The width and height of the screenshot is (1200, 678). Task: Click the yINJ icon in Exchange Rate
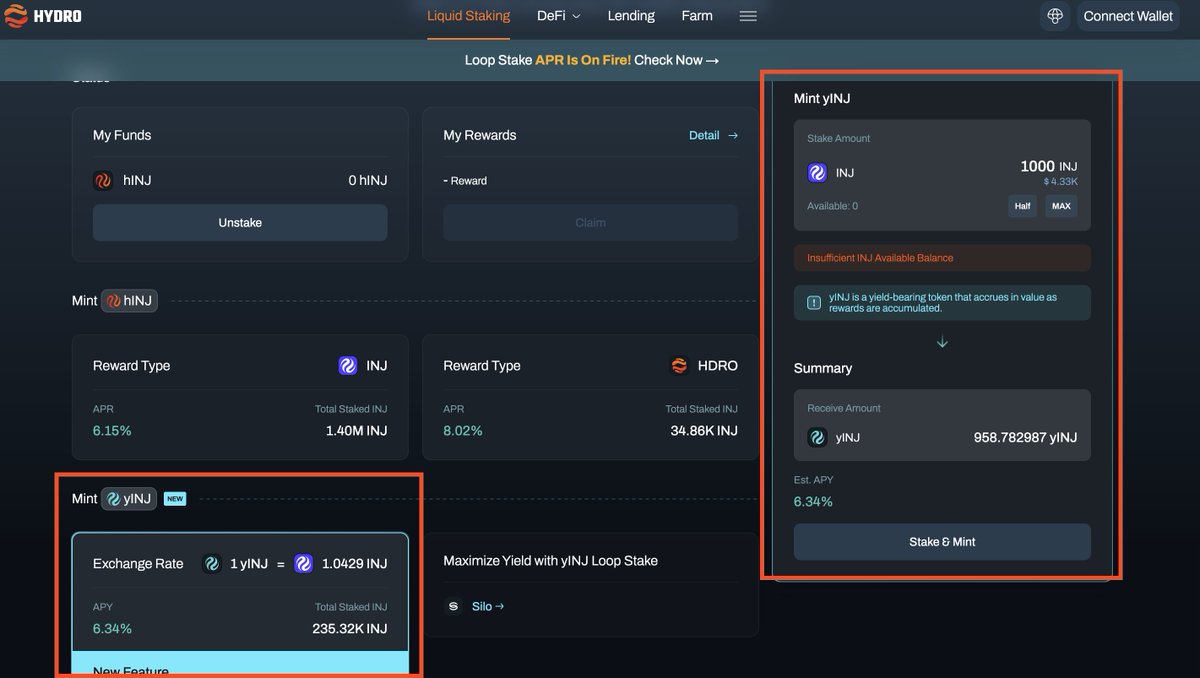point(212,564)
